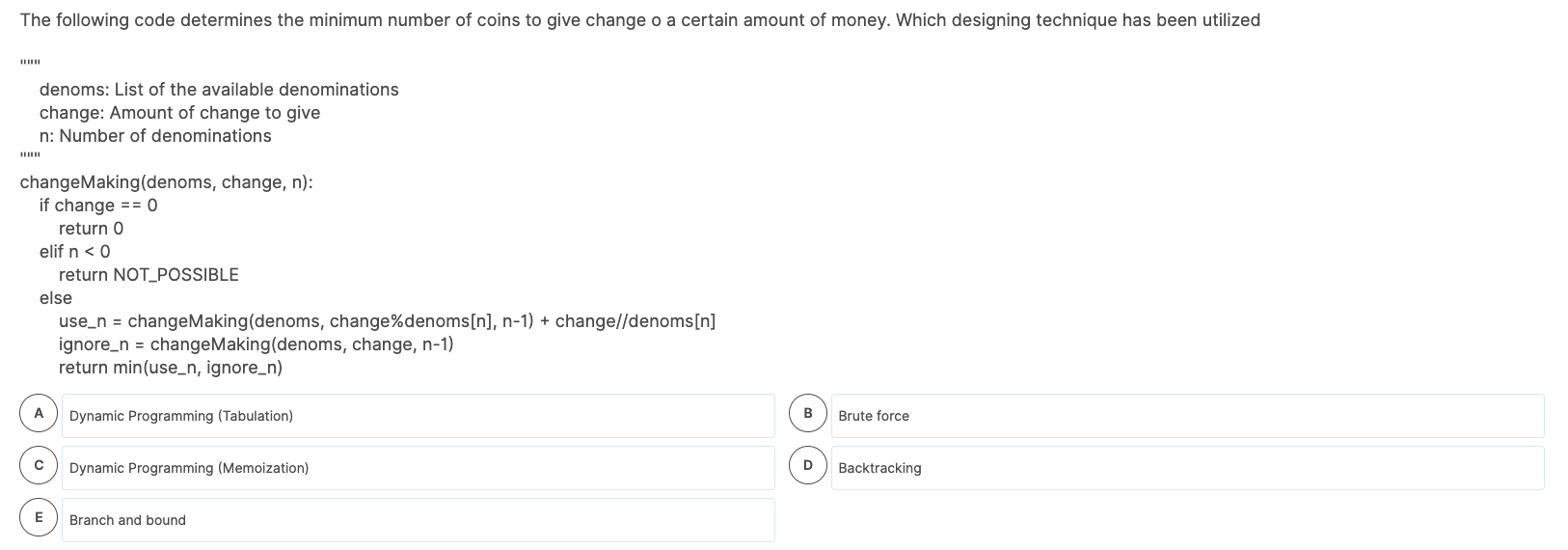Pick the Backtracking answer box
This screenshot has height=550, width=1568.
point(1188,468)
